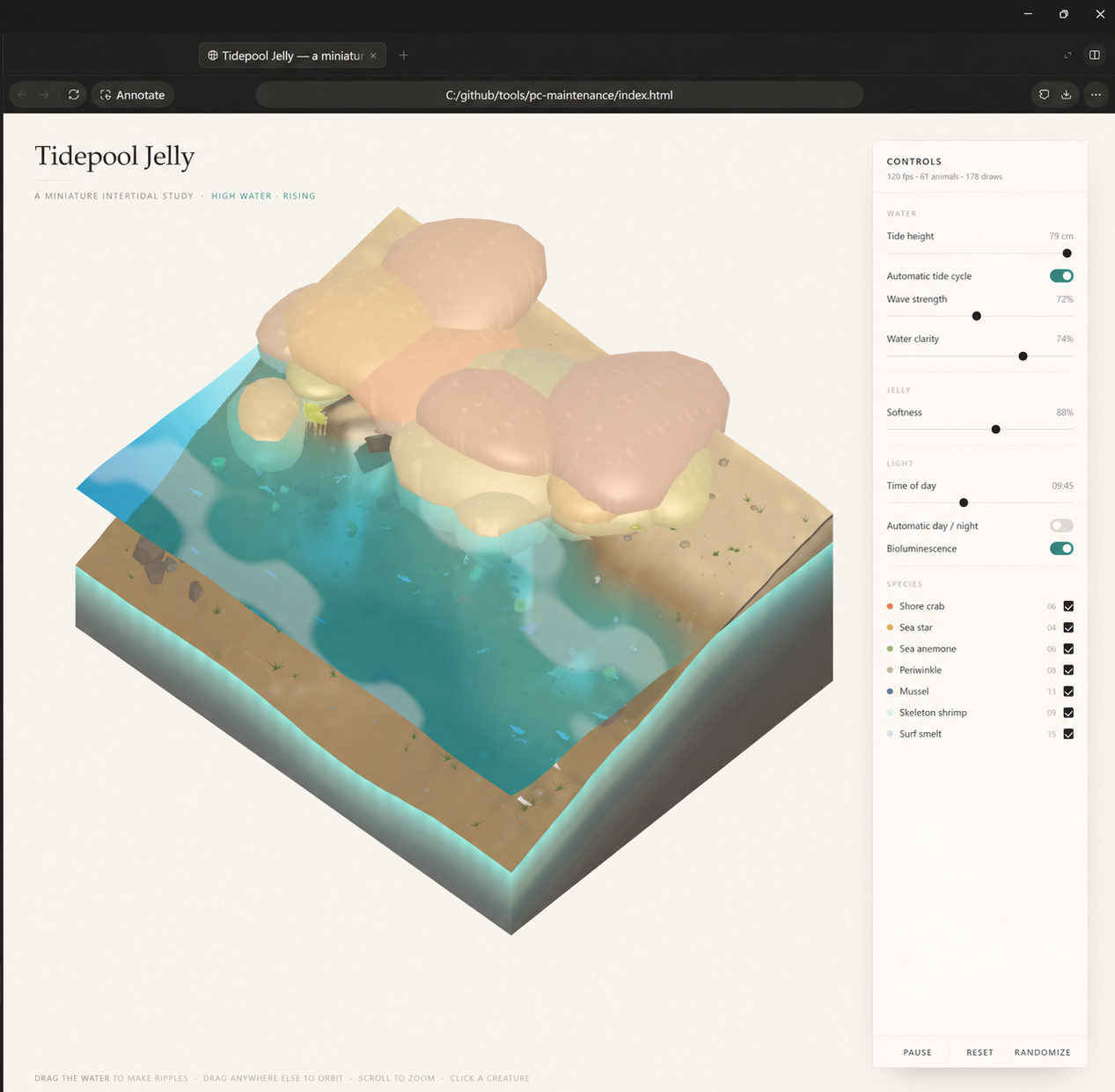Uncheck the Sea star species checkbox
The image size is (1115, 1092).
click(x=1068, y=627)
